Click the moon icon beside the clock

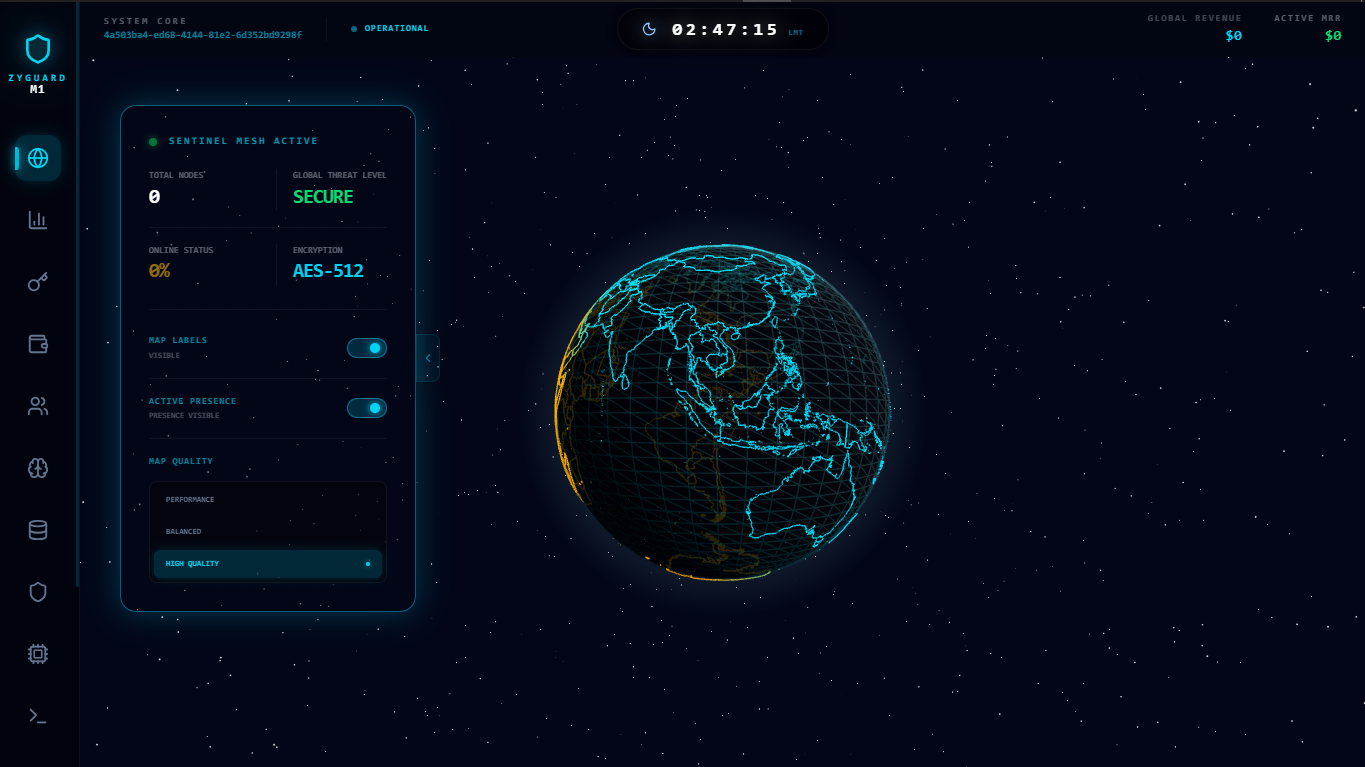(649, 29)
